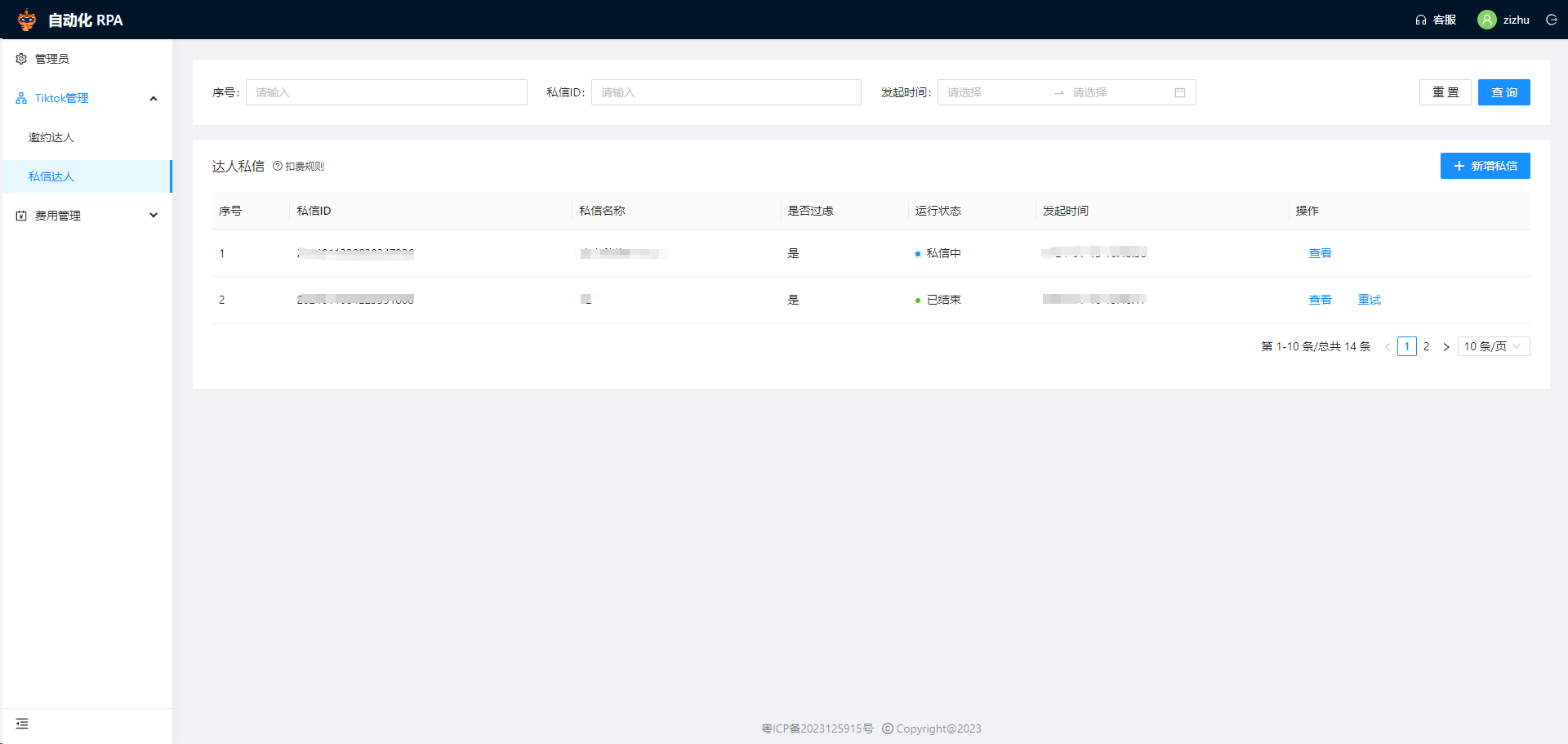
Task: Click 费用管理 menu label
Action: point(58,216)
